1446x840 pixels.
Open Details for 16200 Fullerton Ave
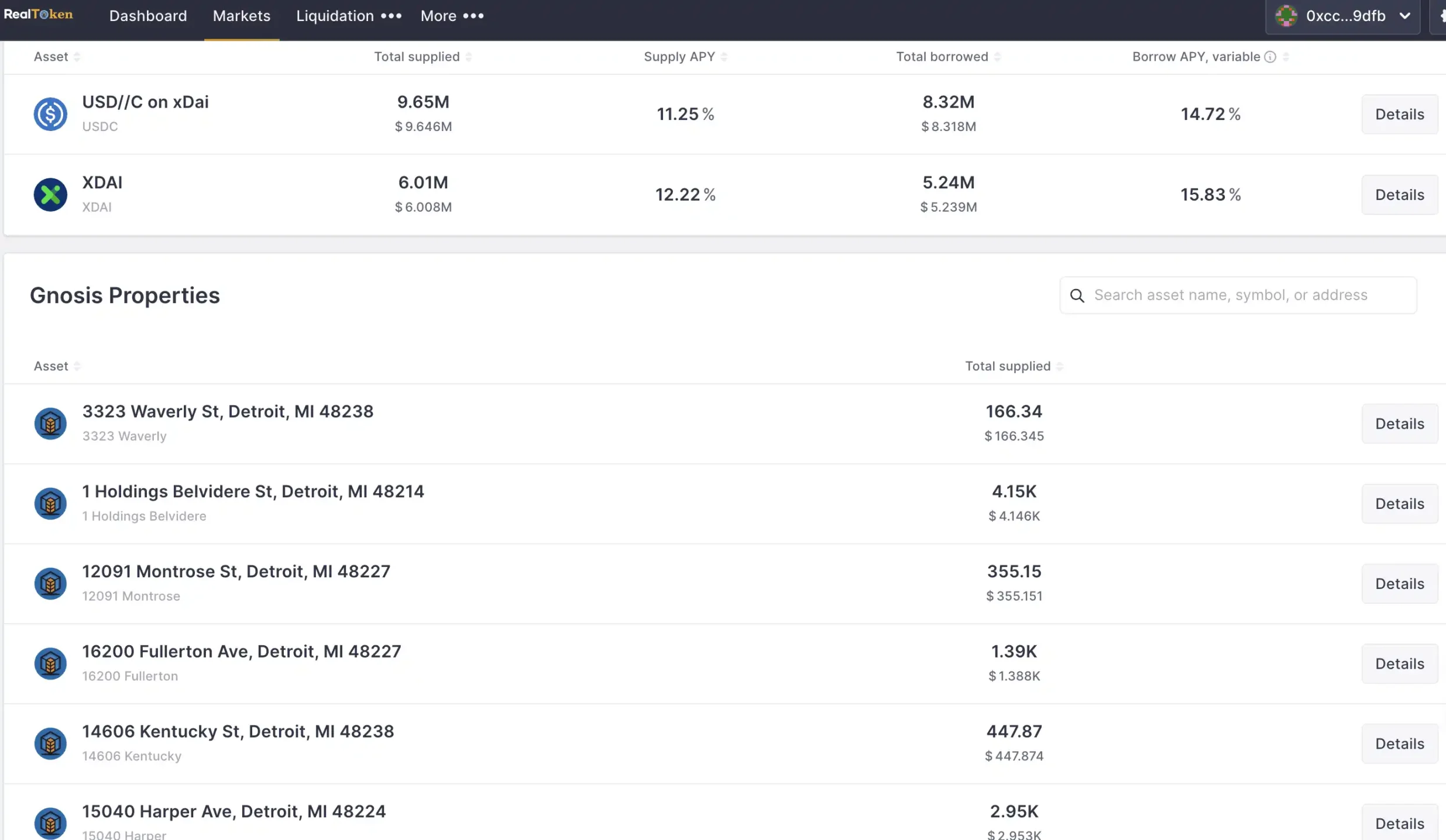coord(1399,663)
